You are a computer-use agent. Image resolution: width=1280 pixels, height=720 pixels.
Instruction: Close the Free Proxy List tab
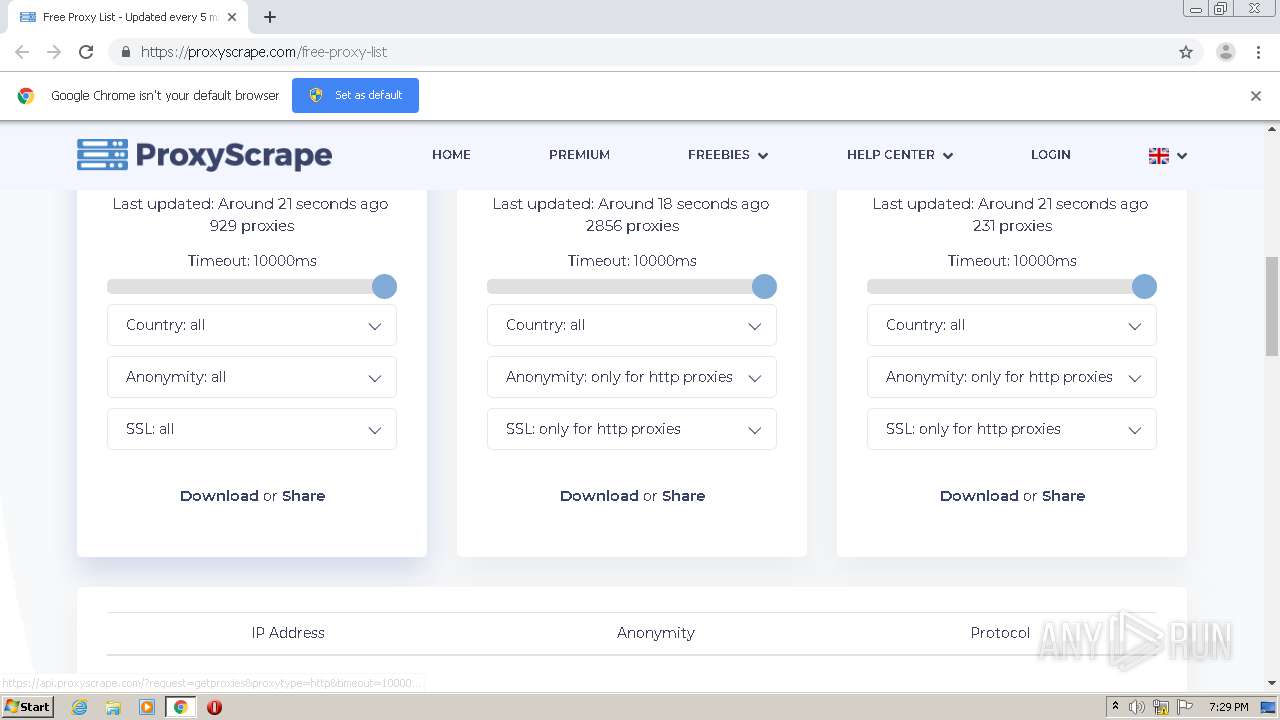point(233,17)
